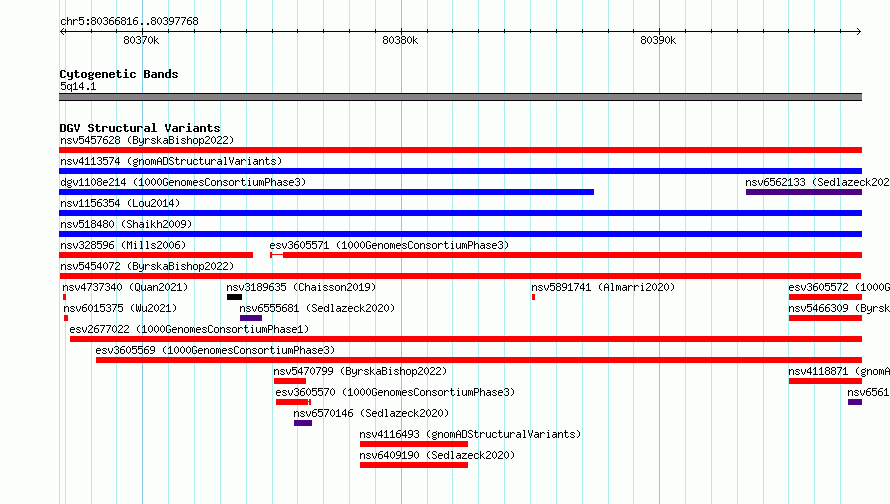Click the nsv5454072 (ByrskaBishop2022) label

pyautogui.click(x=147, y=266)
